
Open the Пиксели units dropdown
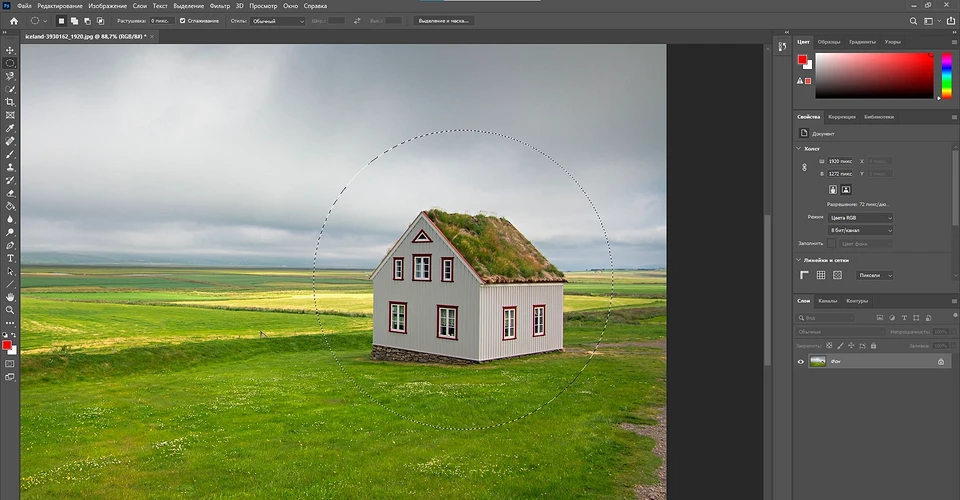(875, 275)
